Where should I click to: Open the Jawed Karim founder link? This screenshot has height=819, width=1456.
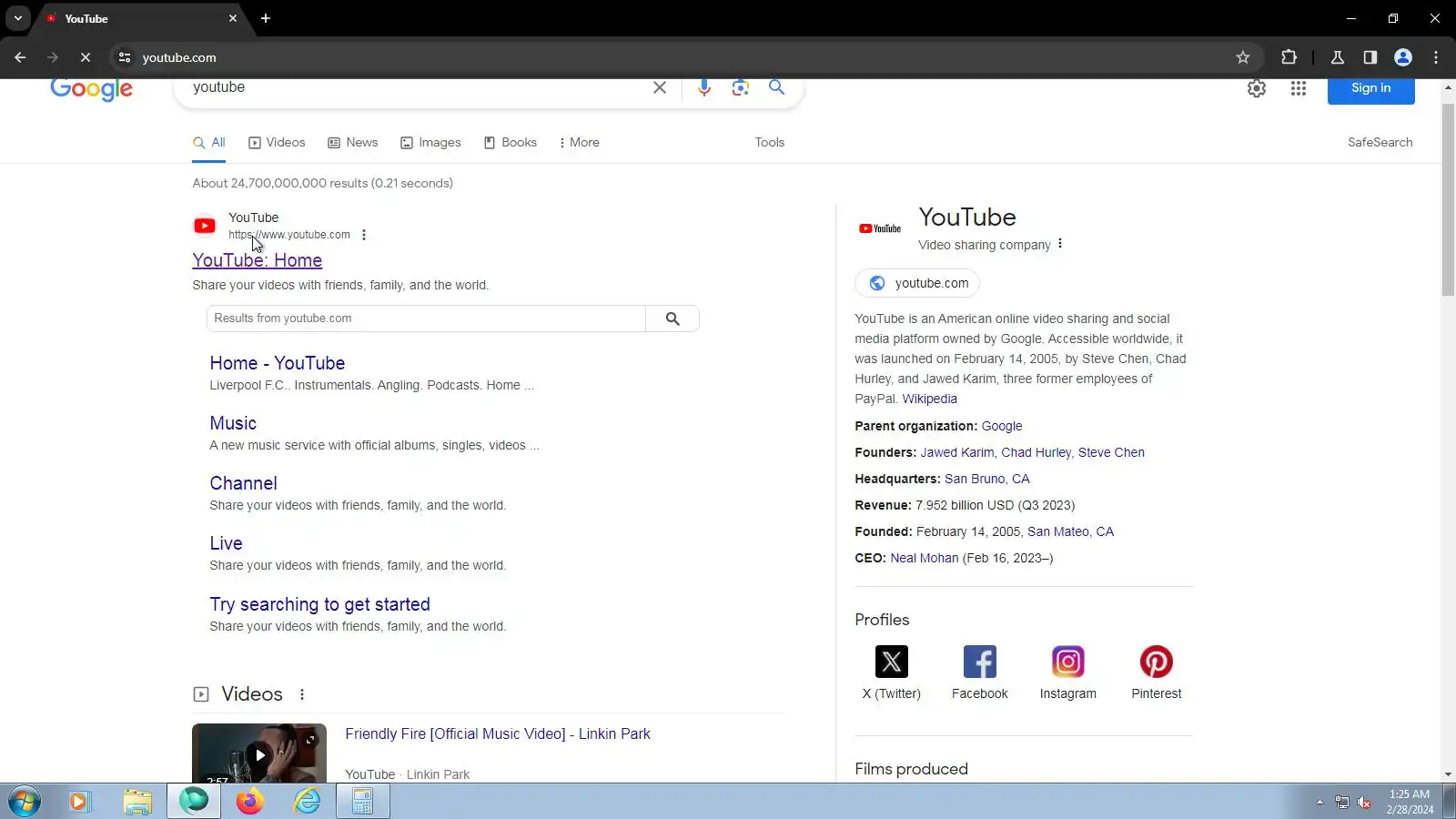click(957, 452)
